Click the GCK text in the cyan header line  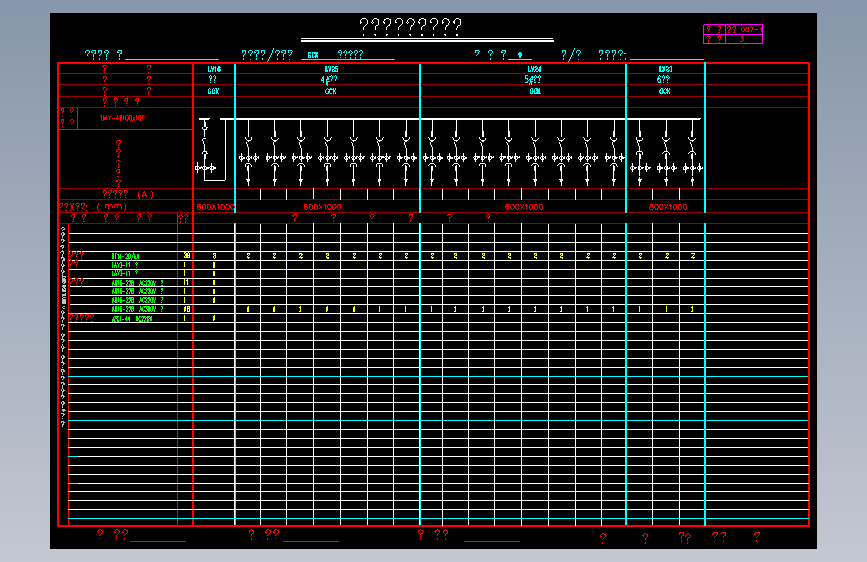(x=313, y=55)
